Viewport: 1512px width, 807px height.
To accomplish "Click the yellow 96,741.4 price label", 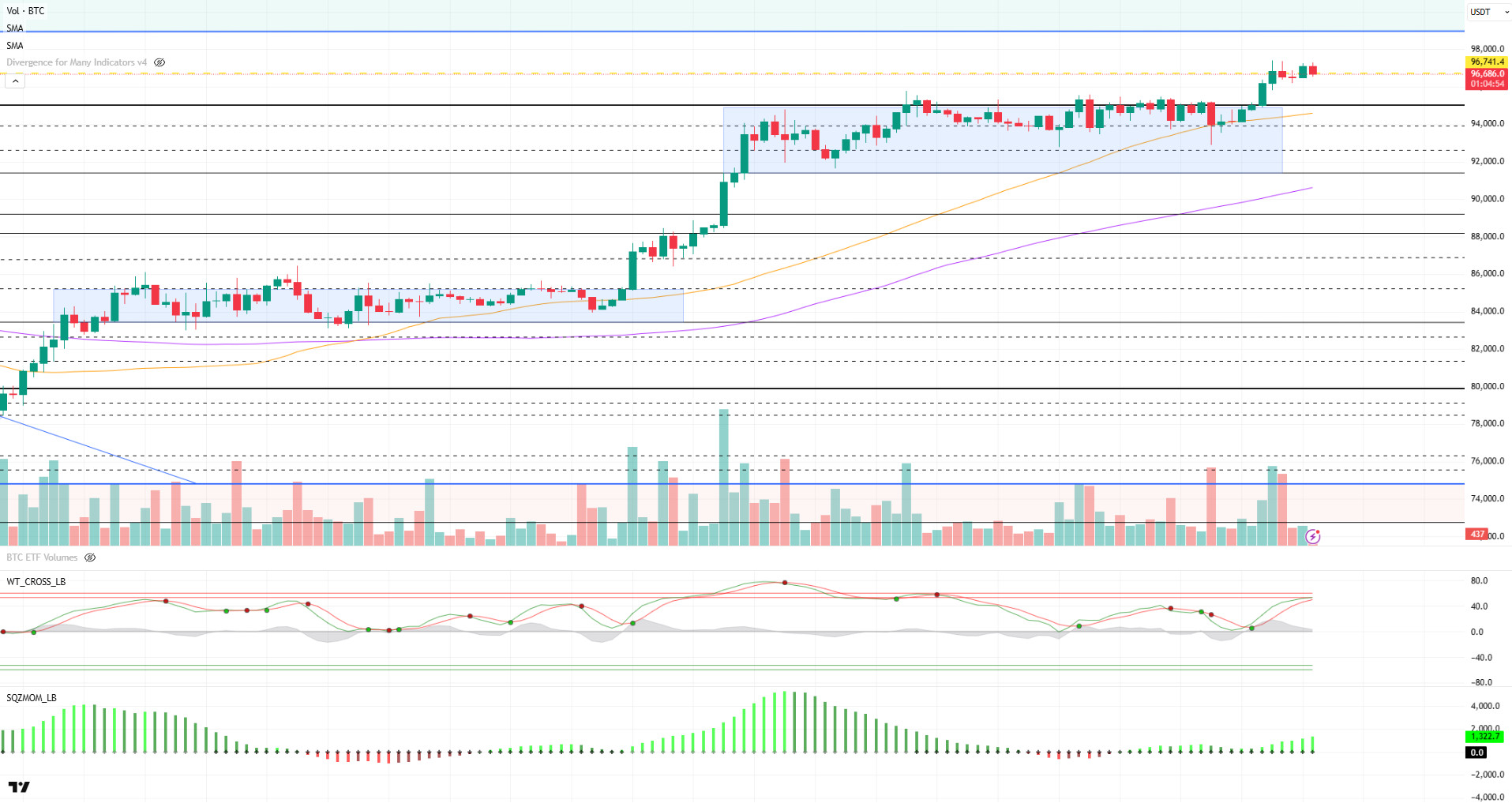I will [1487, 62].
